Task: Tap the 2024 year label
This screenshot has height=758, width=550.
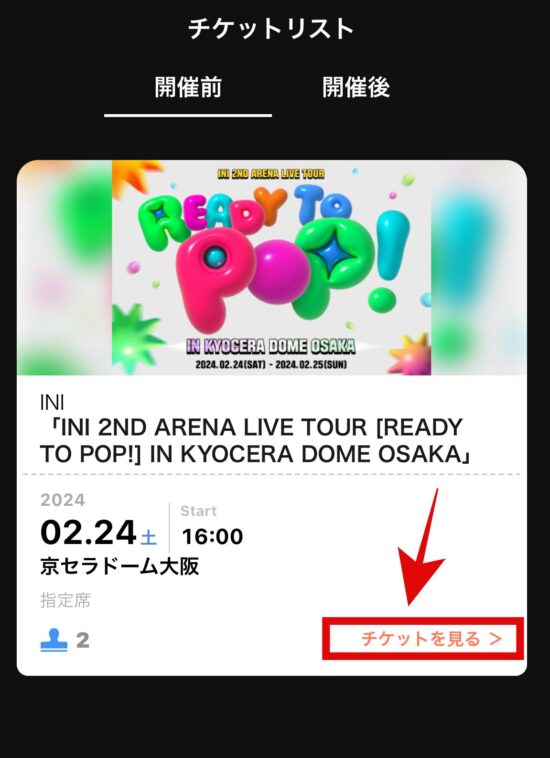Action: tap(63, 500)
